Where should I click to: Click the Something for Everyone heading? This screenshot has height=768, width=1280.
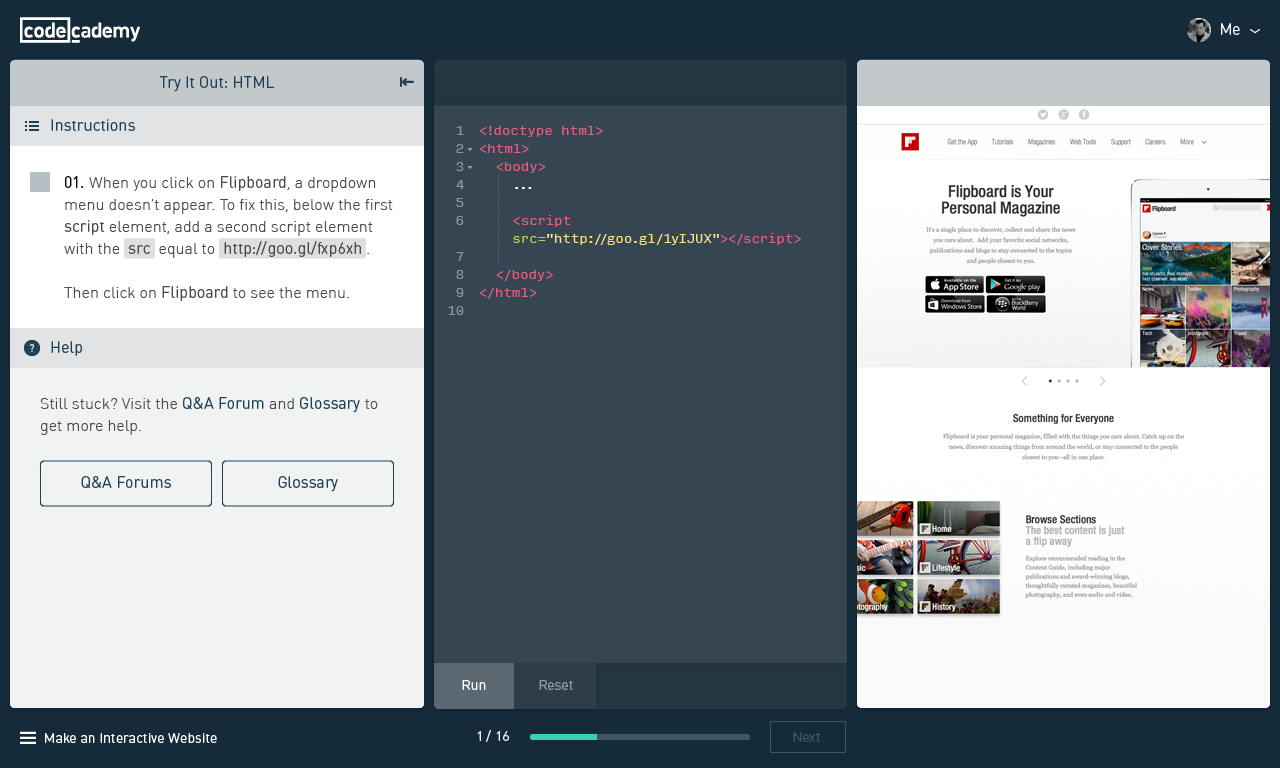coord(1063,419)
